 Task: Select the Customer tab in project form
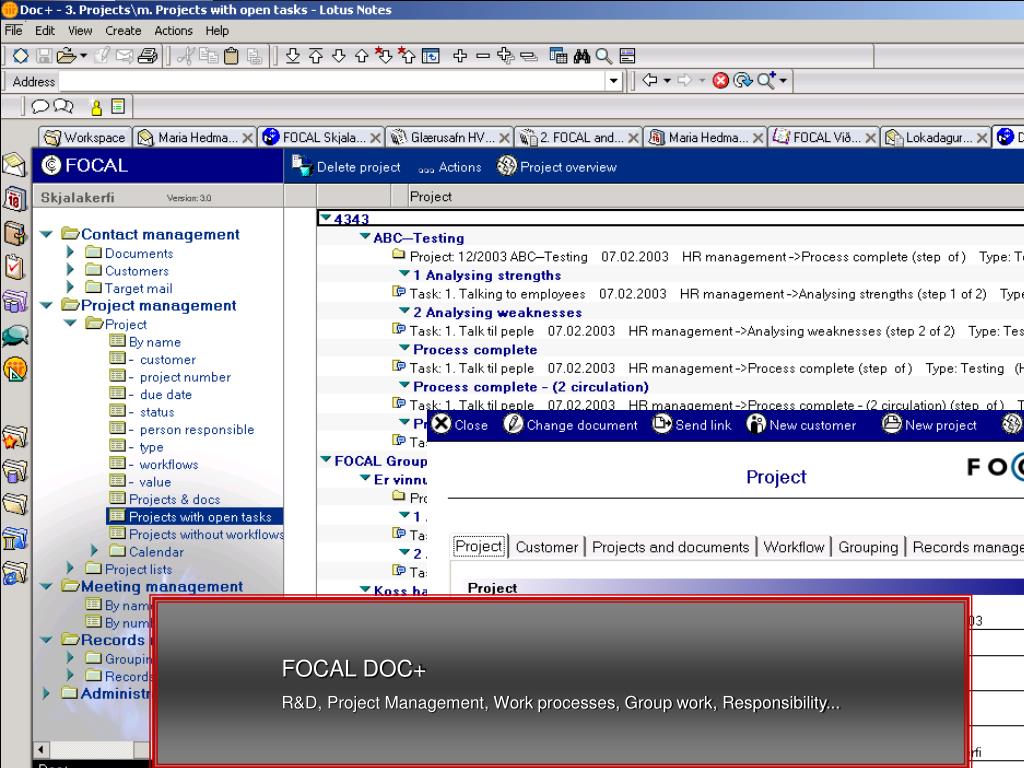point(547,547)
